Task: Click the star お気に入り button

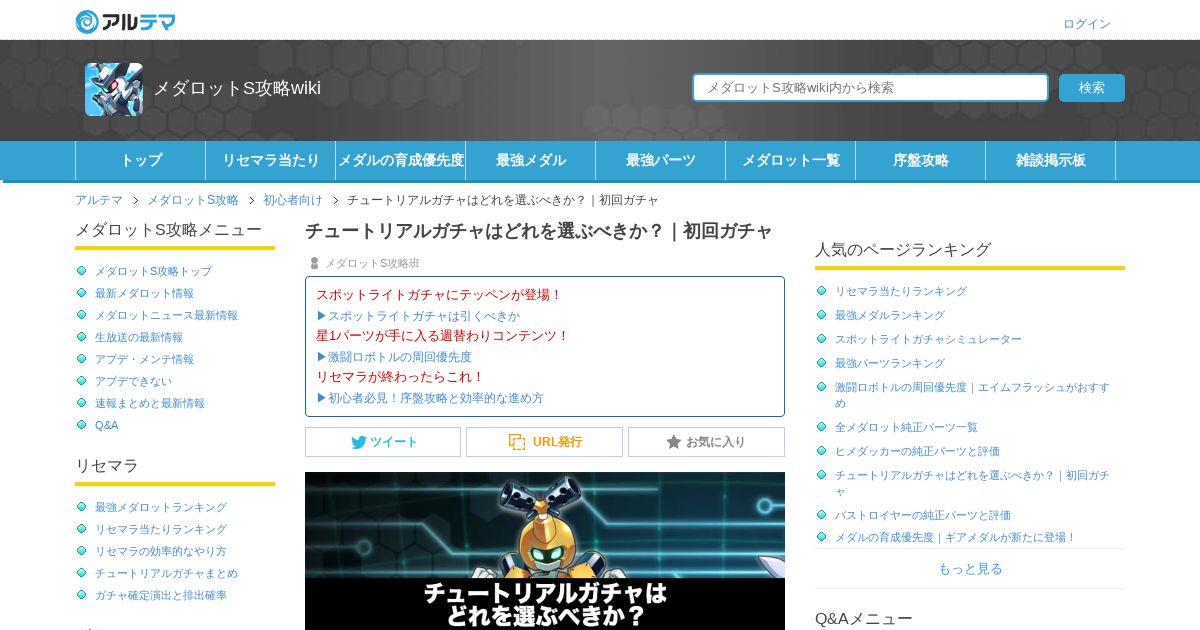Action: pos(706,442)
